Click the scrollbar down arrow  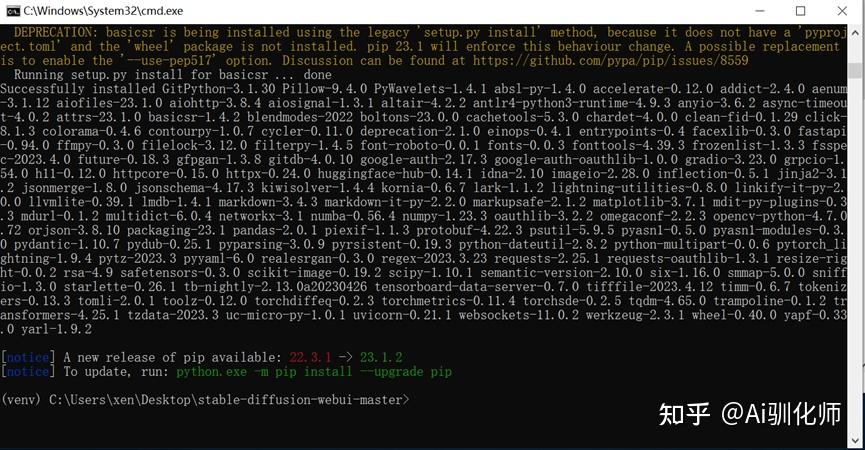point(856,441)
